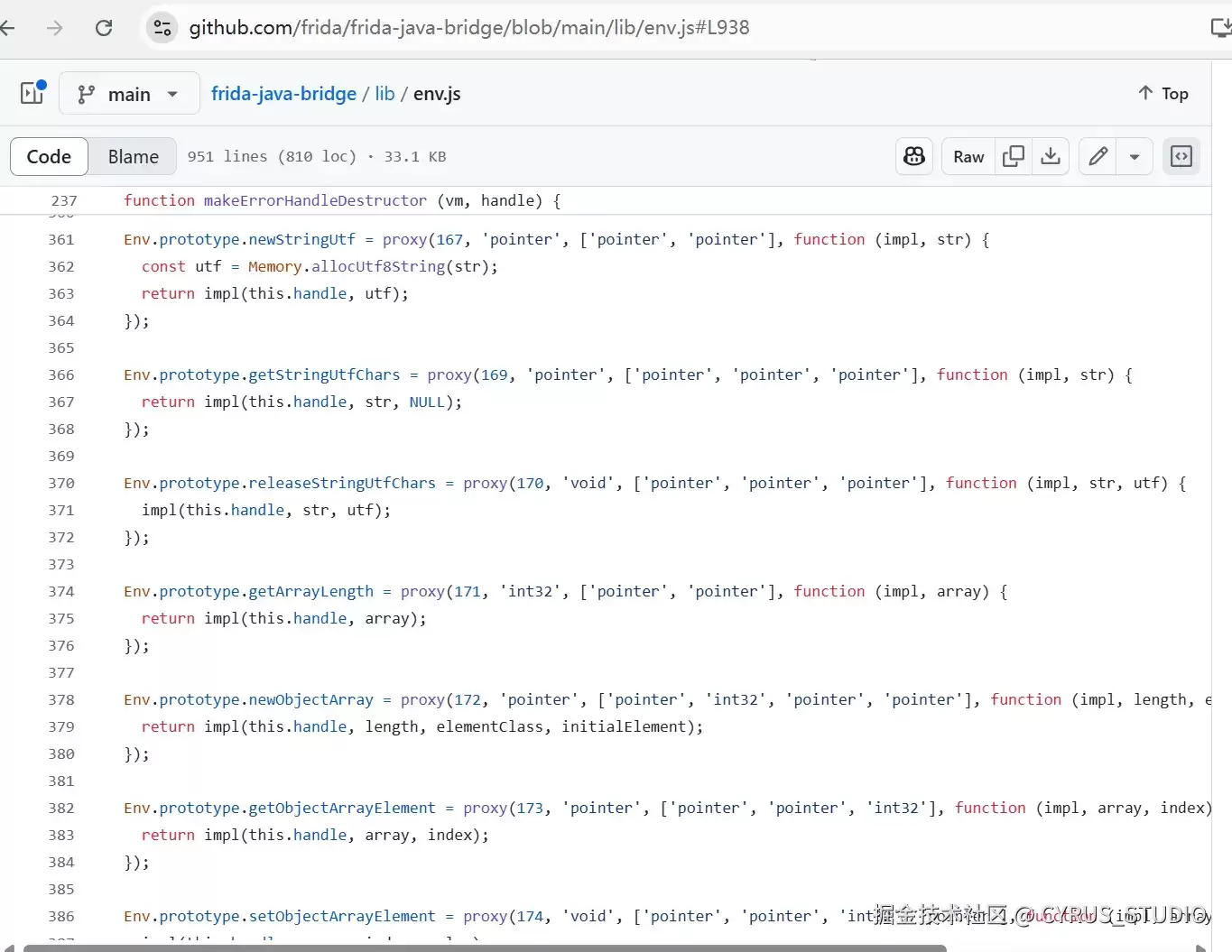Screen dimensions: 1232x952
Task: Open the lib folder breadcrumb
Action: [x=384, y=94]
